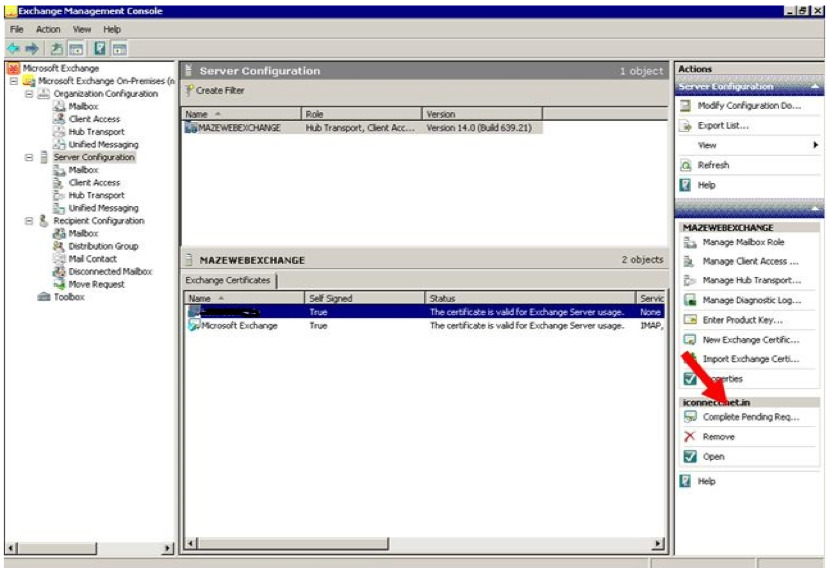827x568 pixels.
Task: Open the Help menu
Action: [112, 29]
